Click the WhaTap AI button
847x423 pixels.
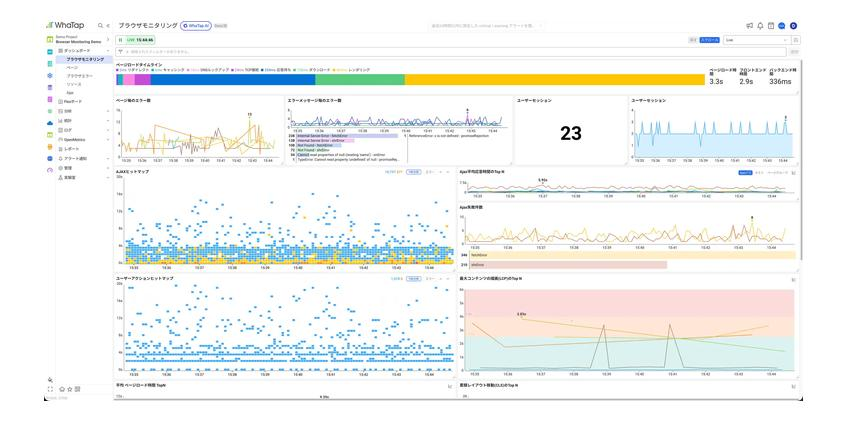tap(196, 25)
